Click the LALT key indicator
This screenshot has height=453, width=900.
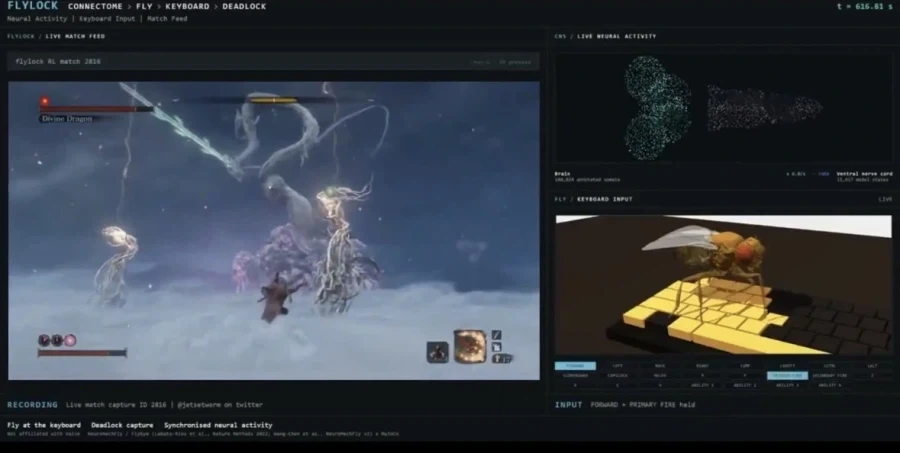[872, 366]
